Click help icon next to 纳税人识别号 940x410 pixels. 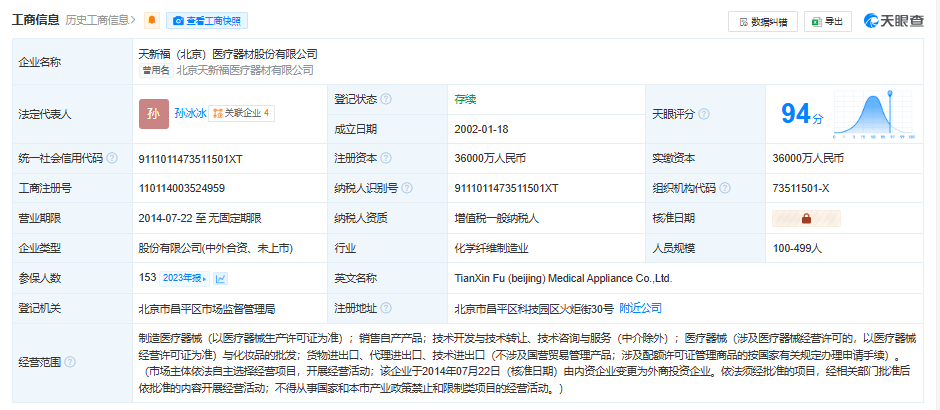pyautogui.click(x=407, y=189)
